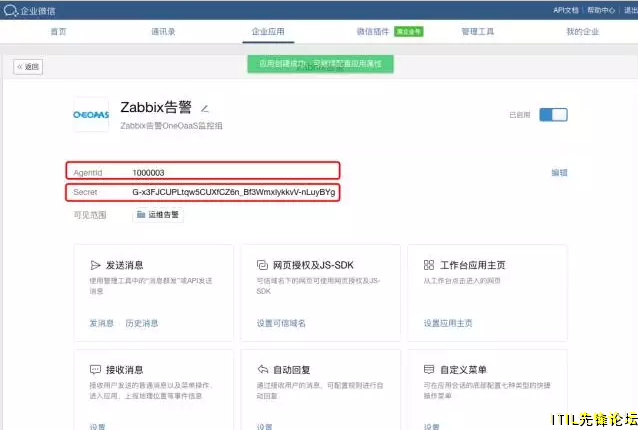Click the 发送消息 paper-plane icon

click(x=95, y=265)
